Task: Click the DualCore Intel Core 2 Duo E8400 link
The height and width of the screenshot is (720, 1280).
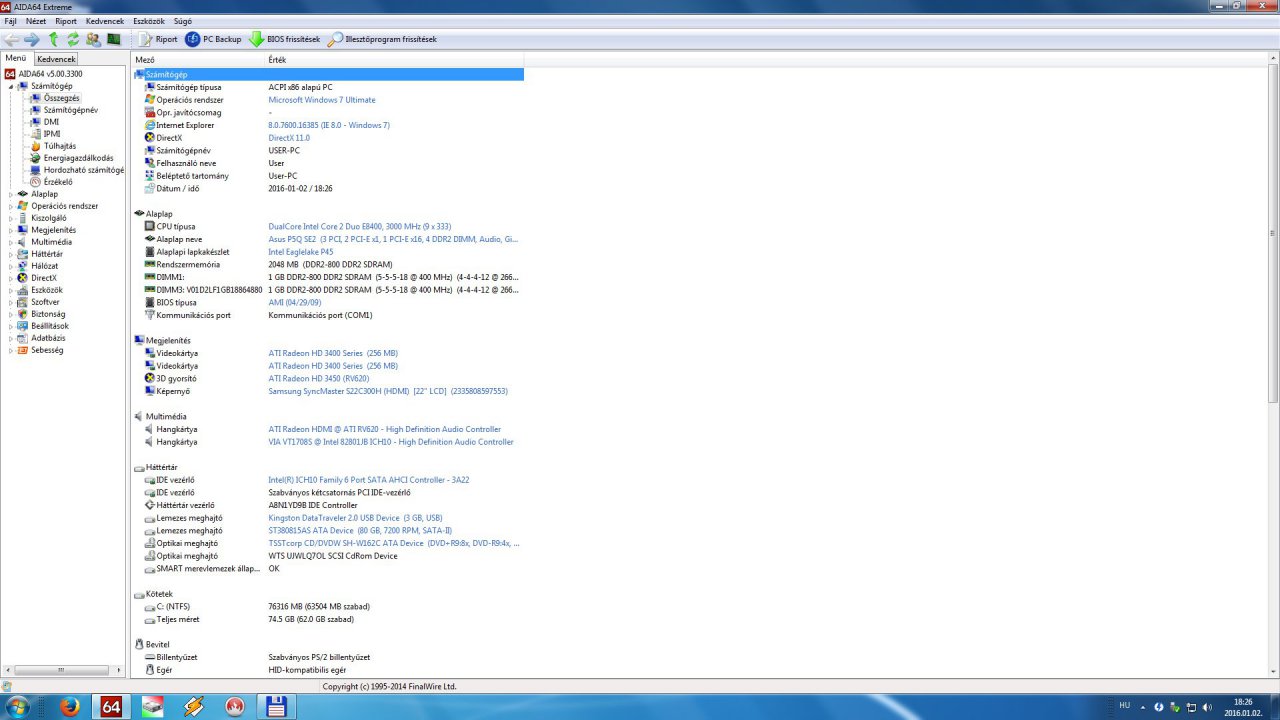Action: tap(359, 226)
